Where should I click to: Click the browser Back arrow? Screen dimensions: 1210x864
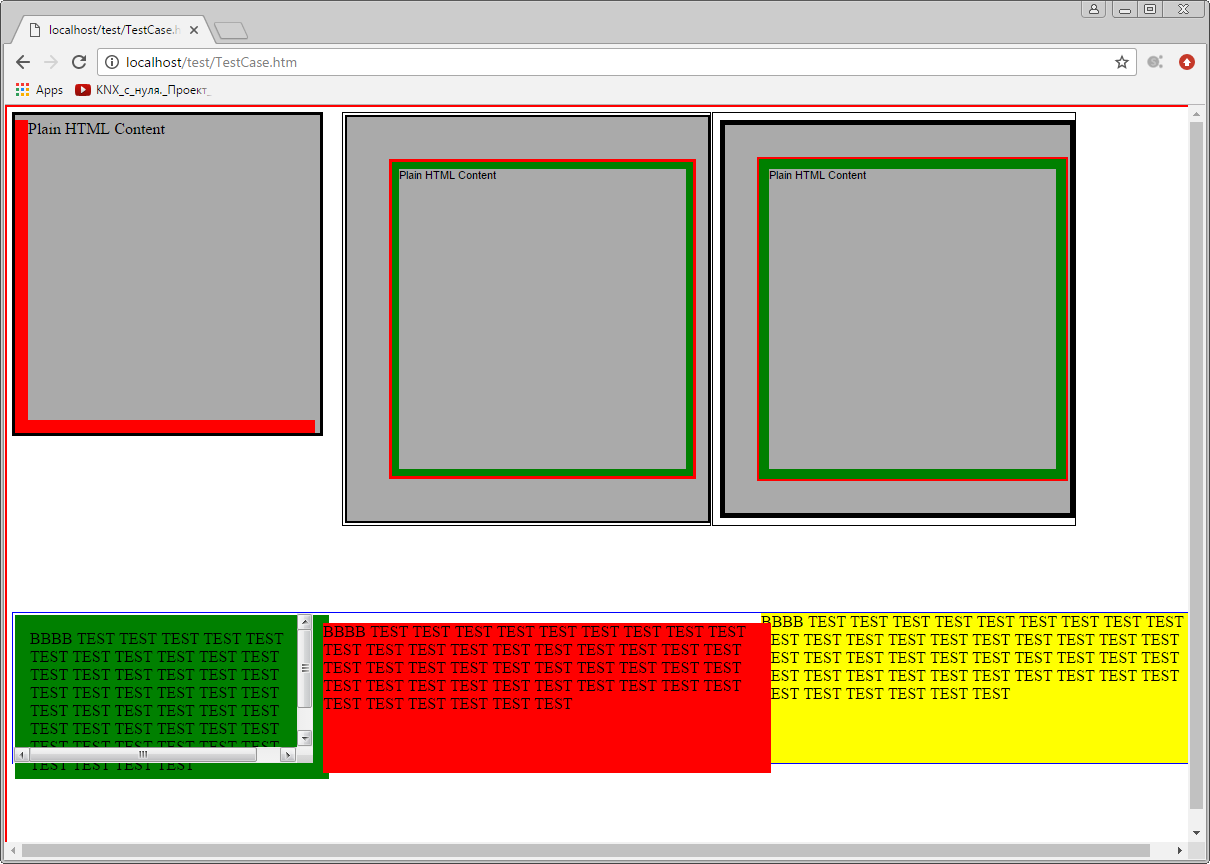[x=23, y=62]
